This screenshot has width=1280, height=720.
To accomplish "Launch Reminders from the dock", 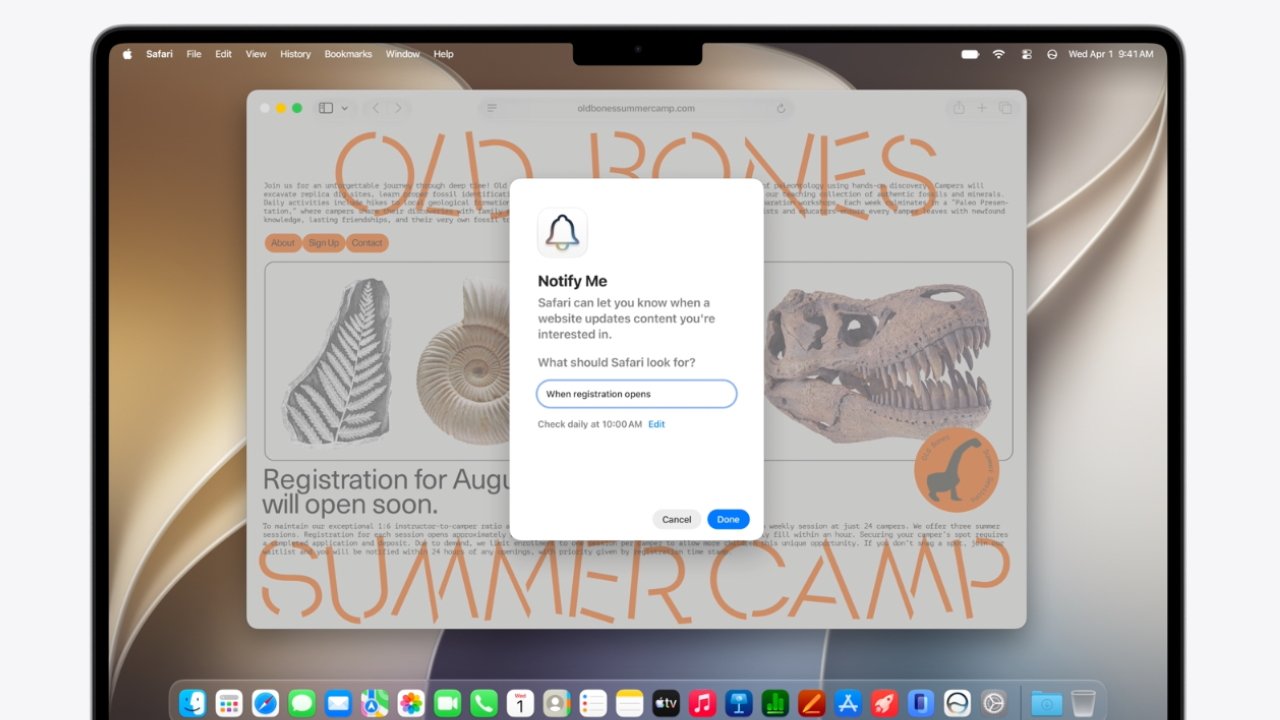I will point(593,703).
